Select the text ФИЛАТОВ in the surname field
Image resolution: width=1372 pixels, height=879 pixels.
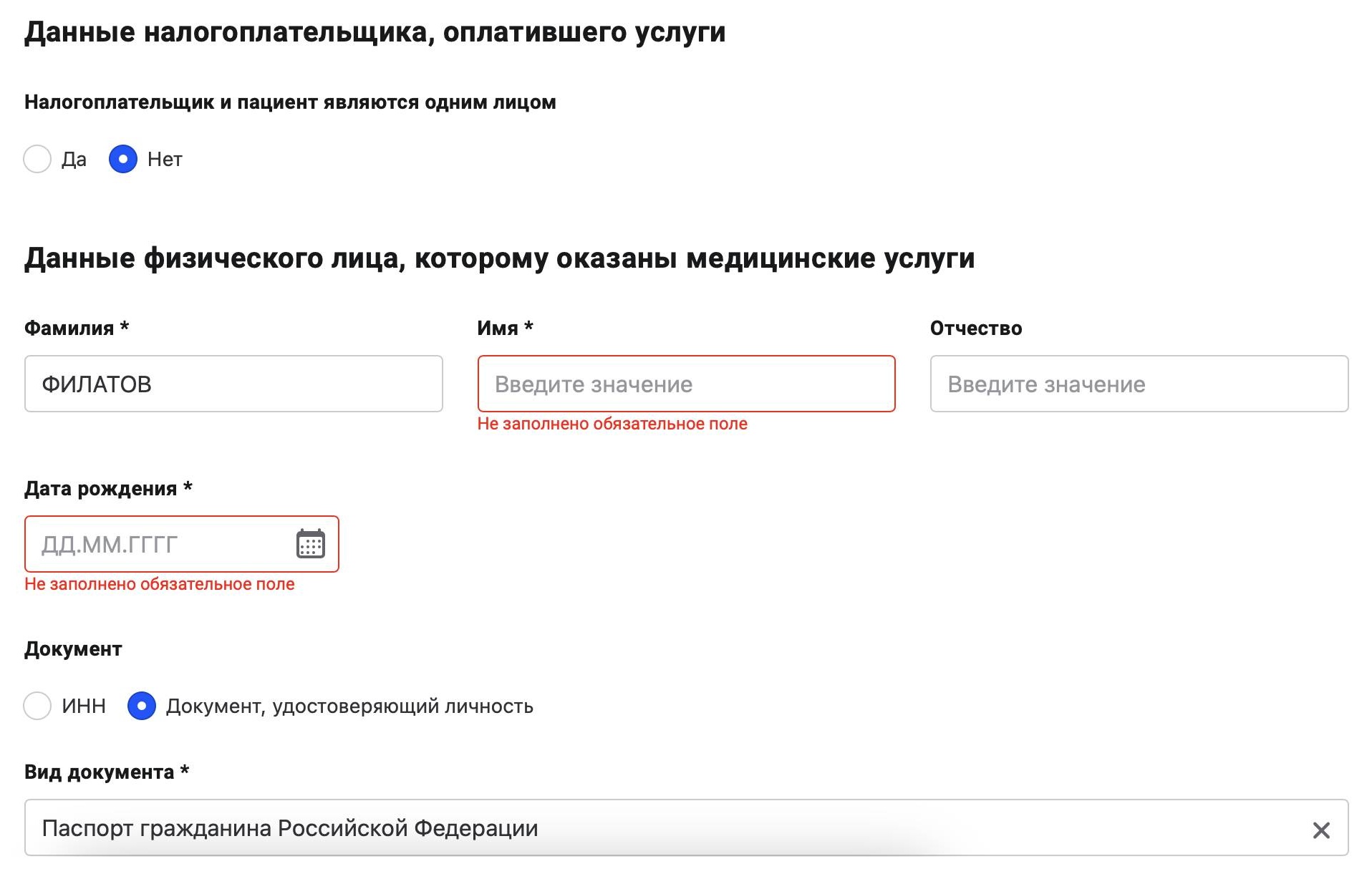pyautogui.click(x=97, y=384)
